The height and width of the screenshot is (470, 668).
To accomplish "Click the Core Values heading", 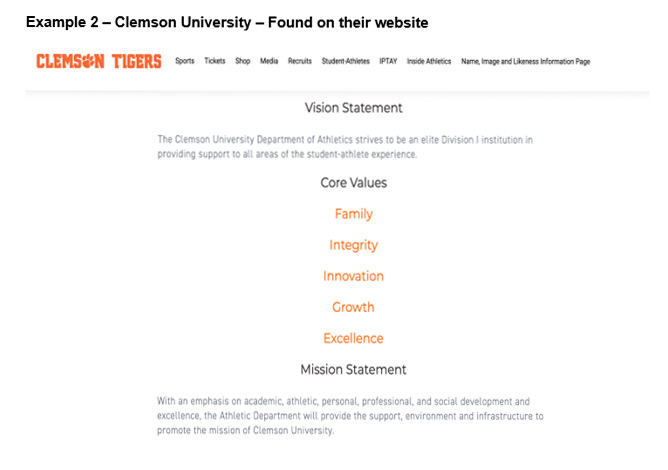I will pyautogui.click(x=354, y=183).
